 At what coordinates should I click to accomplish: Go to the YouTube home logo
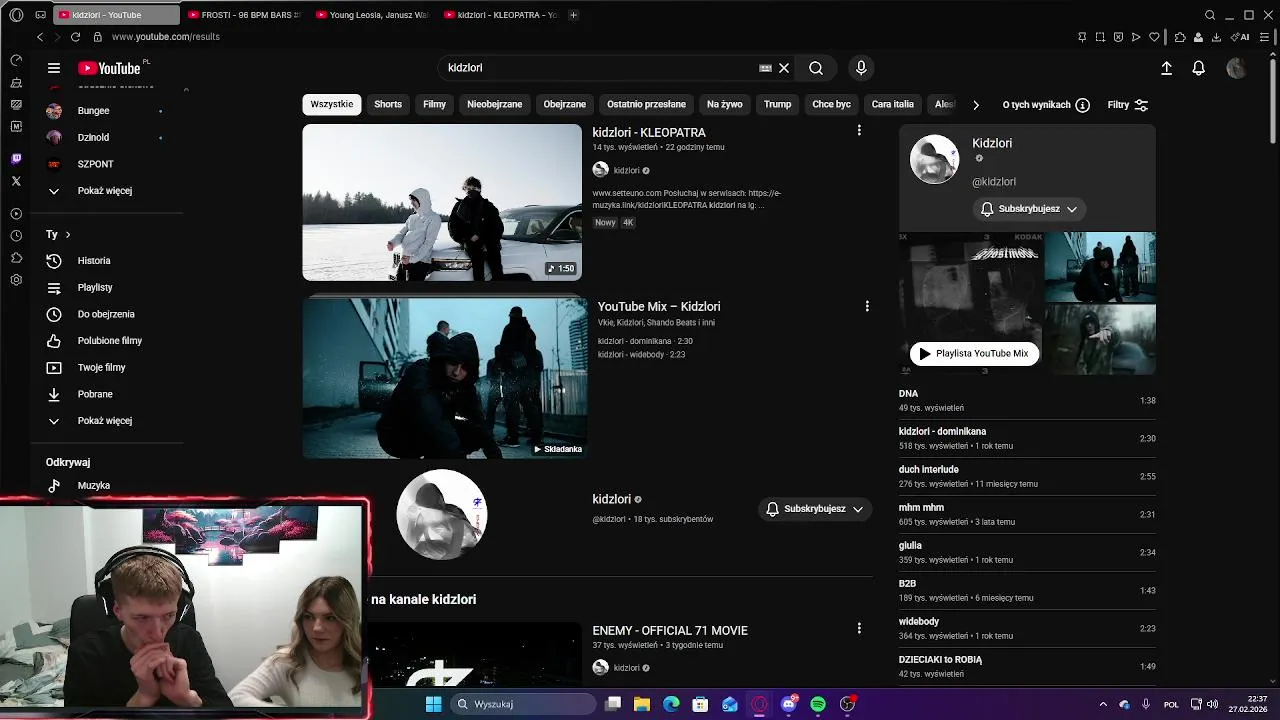click(x=110, y=68)
